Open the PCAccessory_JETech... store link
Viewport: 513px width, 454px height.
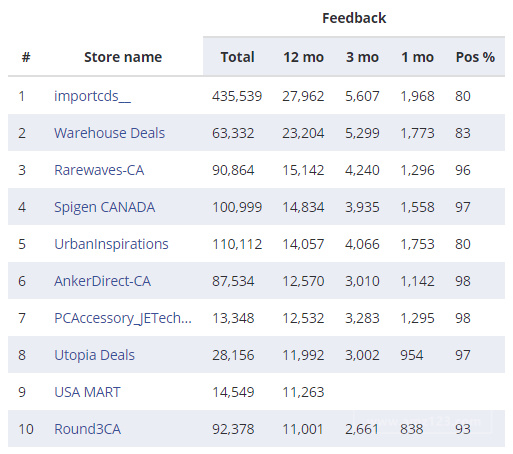click(x=123, y=318)
